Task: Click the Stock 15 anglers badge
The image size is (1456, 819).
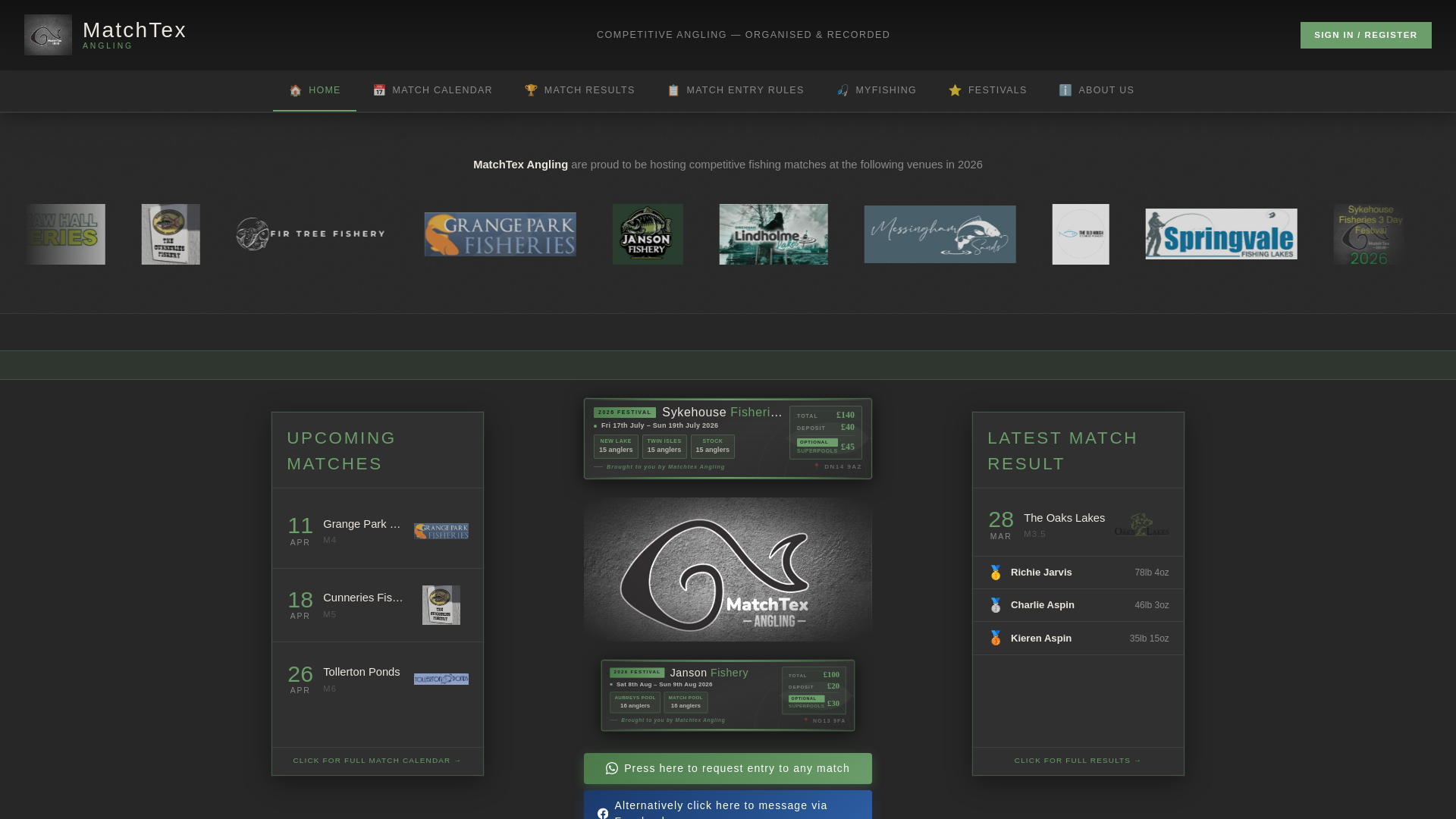Action: pos(713,446)
